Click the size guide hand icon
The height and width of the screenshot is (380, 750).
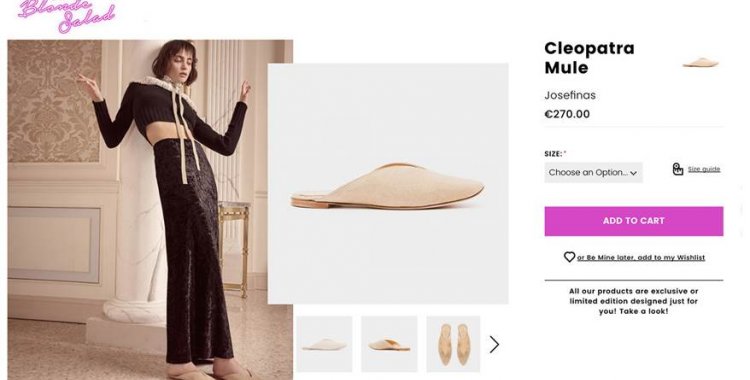tap(678, 169)
